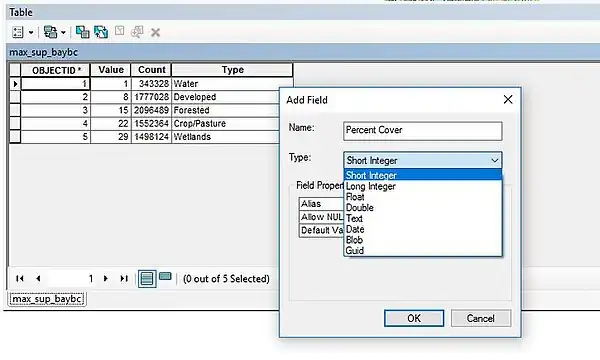
Task: Go to first record in table
Action: pyautogui.click(x=20, y=279)
